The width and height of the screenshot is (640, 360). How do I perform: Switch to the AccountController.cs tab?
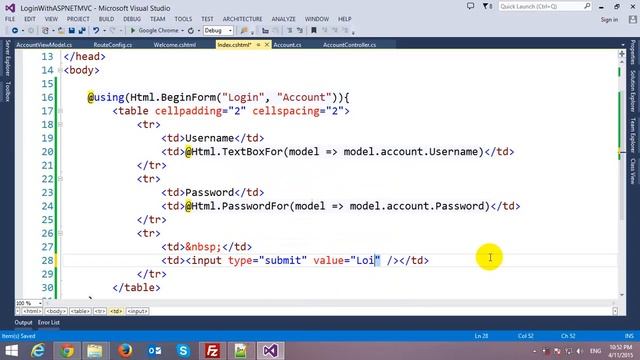click(349, 45)
